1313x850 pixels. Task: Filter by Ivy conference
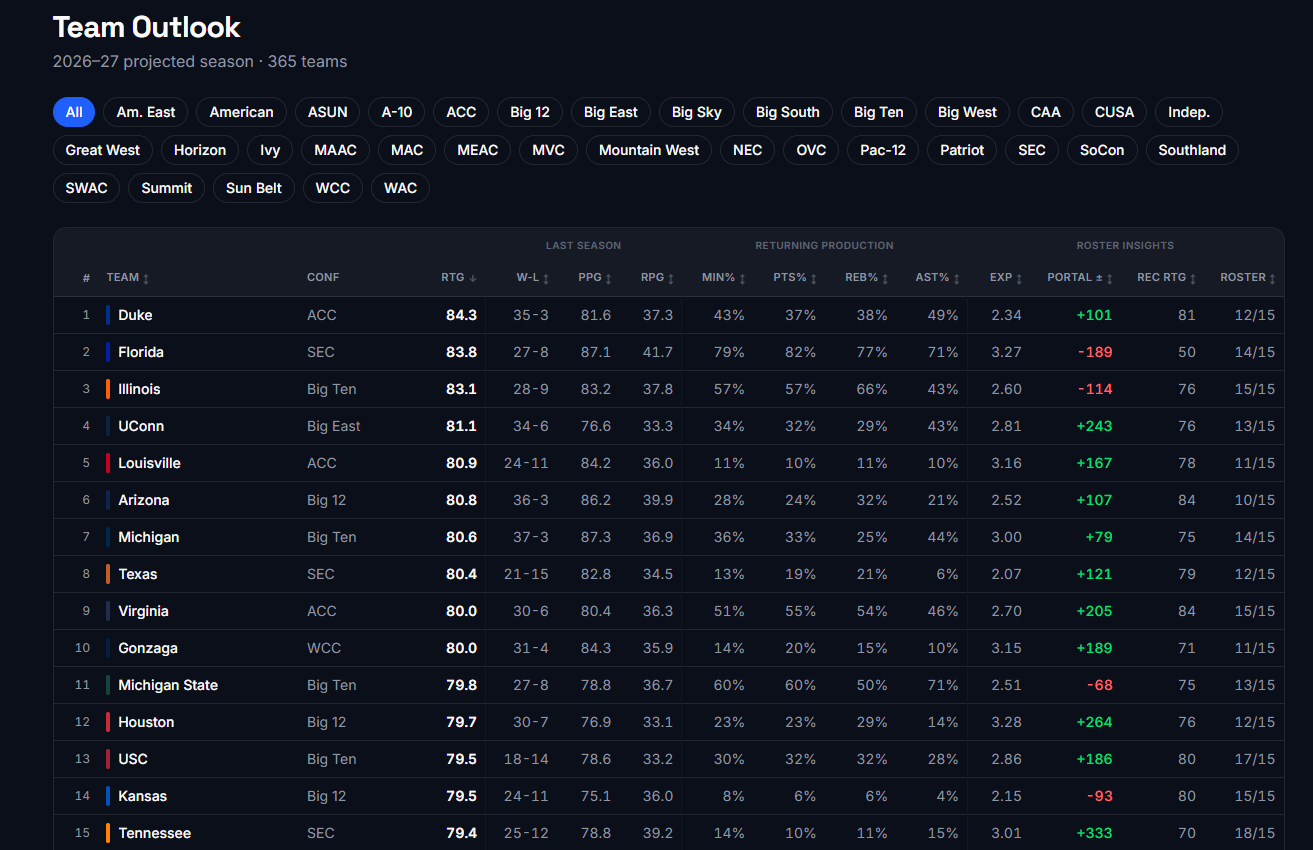click(270, 150)
